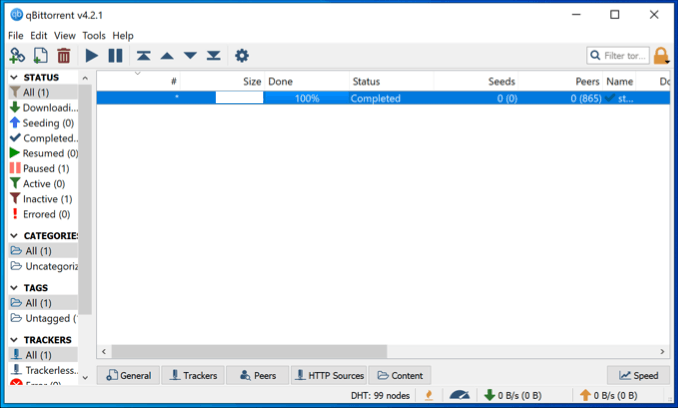The height and width of the screenshot is (408, 678).
Task: Filter by Errored (0) status
Action: pos(43,214)
